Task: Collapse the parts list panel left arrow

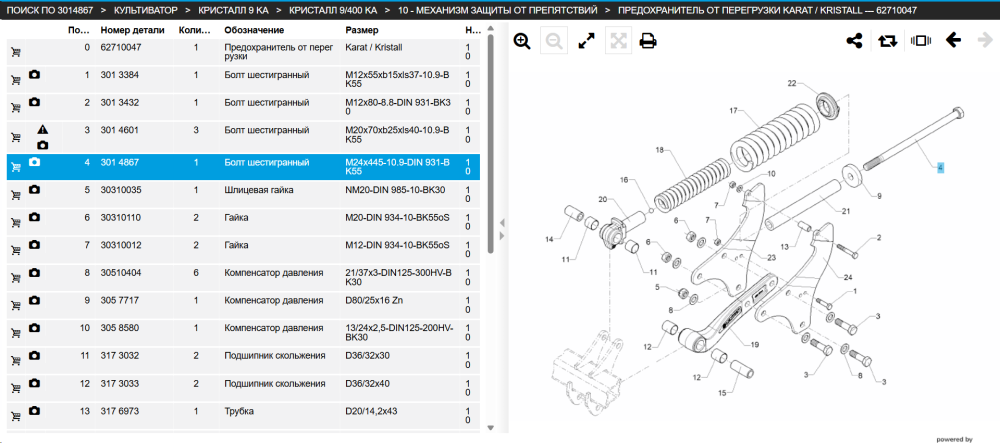Action: tap(502, 223)
